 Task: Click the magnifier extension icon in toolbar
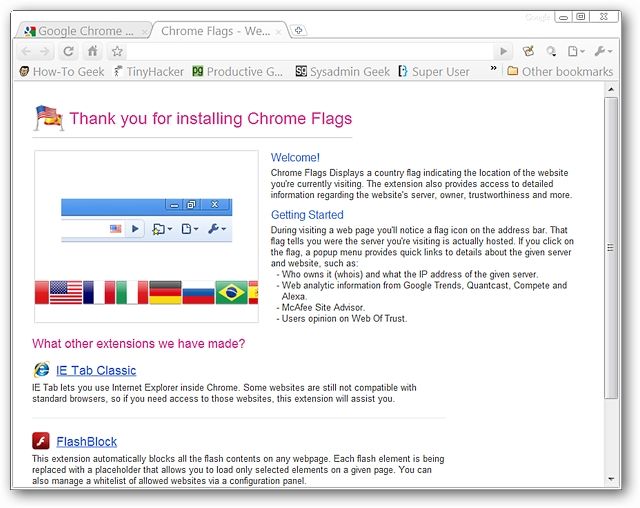(551, 51)
